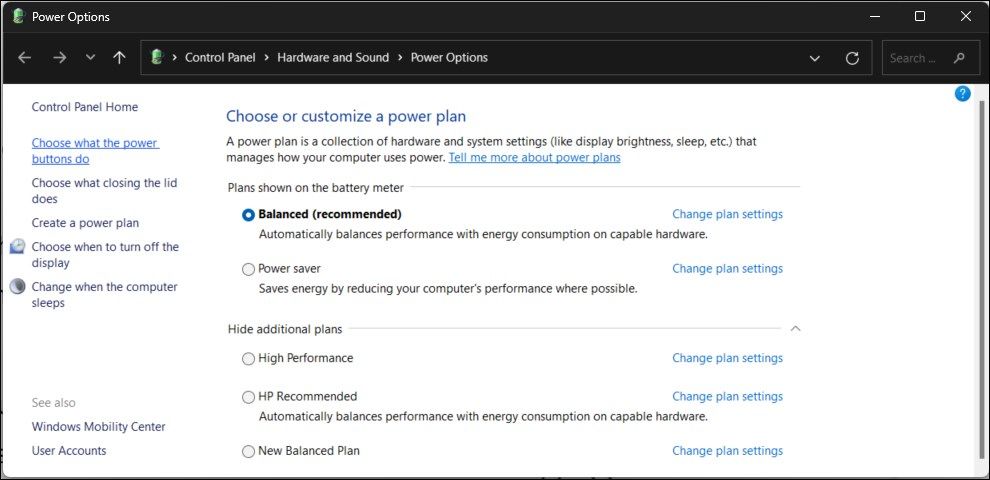
Task: Open recent locations dropdown arrow
Action: pyautogui.click(x=90, y=58)
